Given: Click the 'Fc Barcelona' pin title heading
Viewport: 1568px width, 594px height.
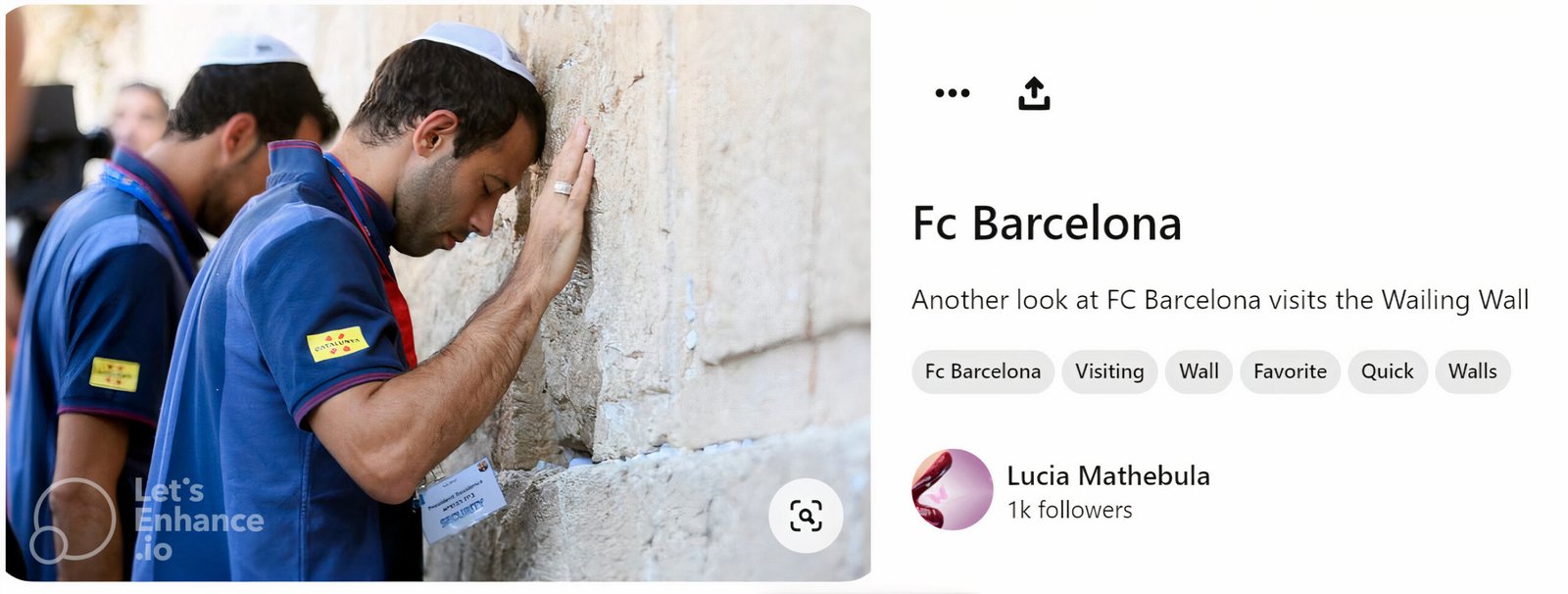Looking at the screenshot, I should pos(1047,223).
